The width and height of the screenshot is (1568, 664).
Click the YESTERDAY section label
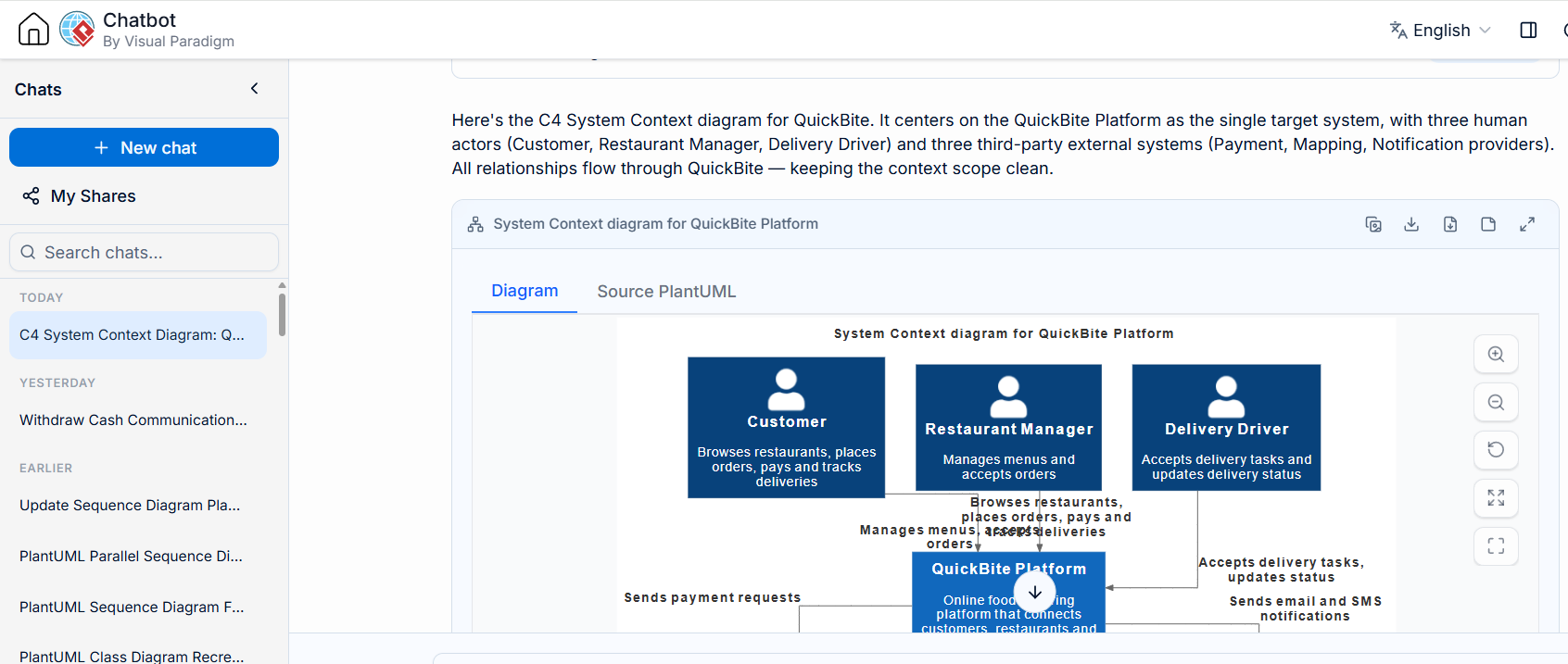pyautogui.click(x=57, y=382)
